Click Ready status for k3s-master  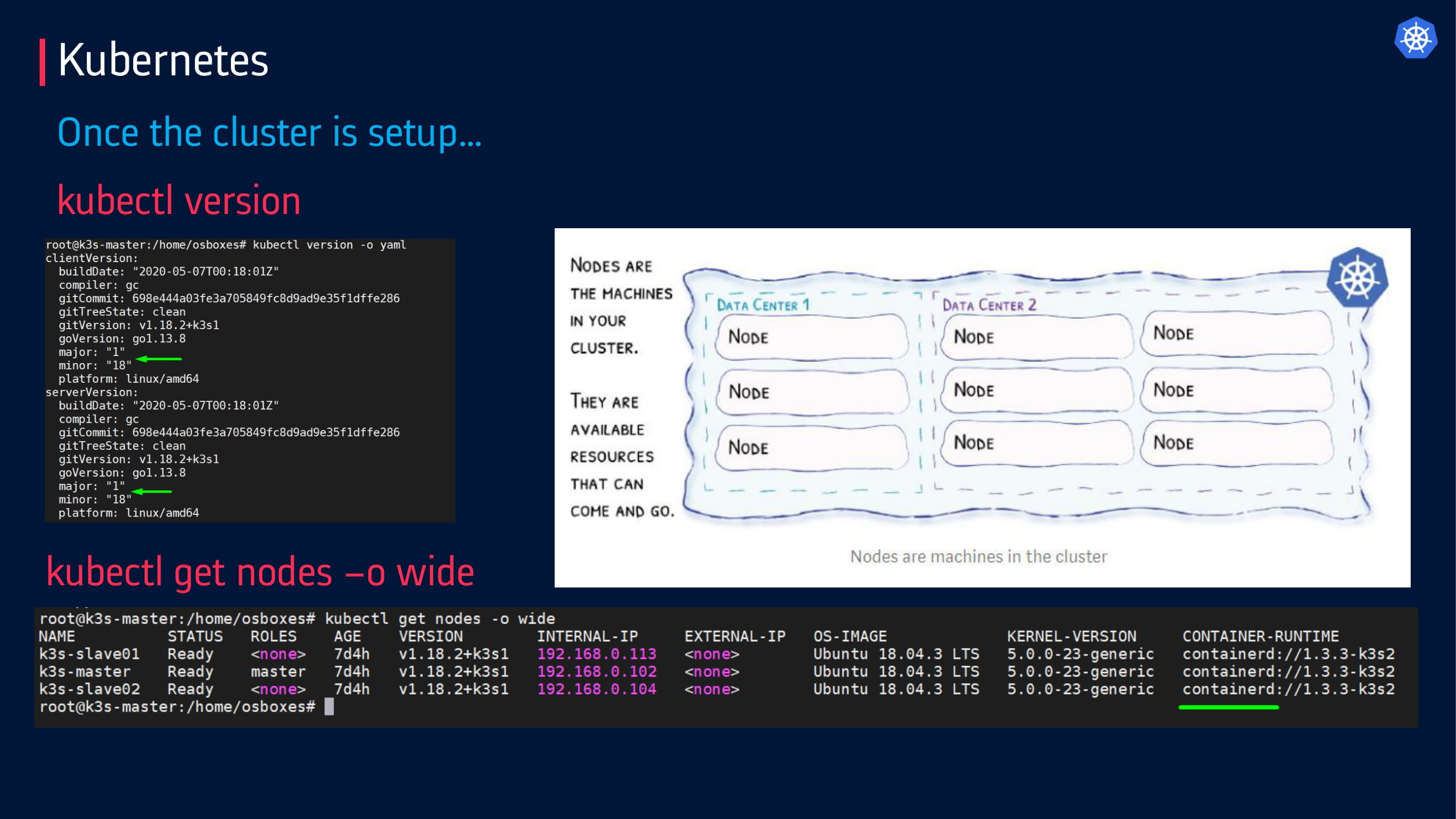(191, 672)
